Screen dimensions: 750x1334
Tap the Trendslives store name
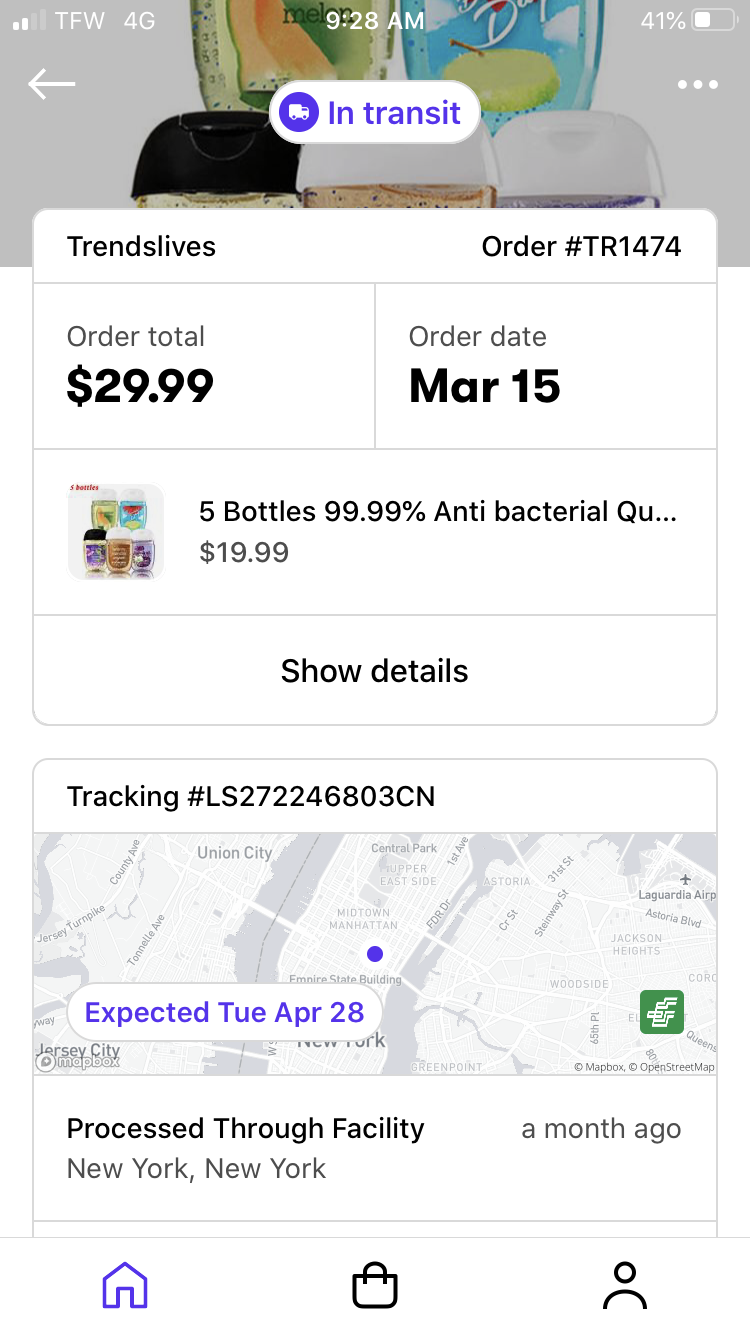tap(141, 246)
